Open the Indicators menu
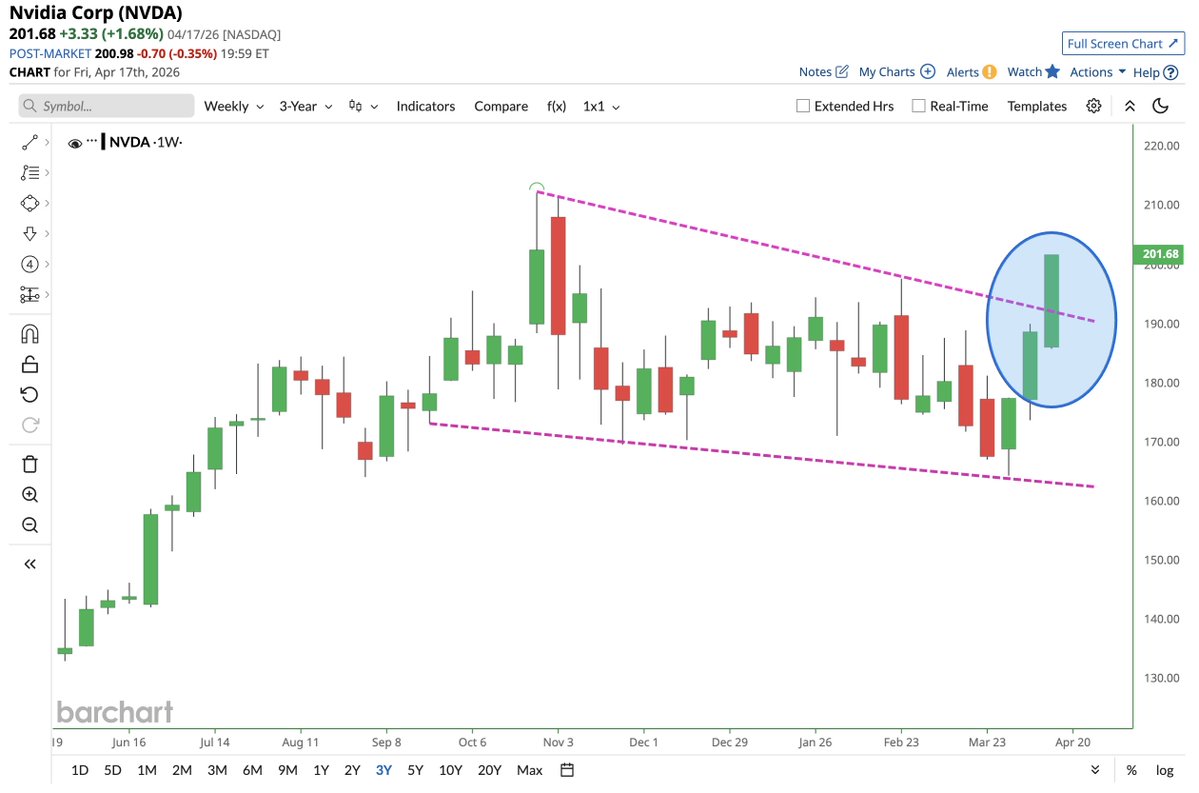 click(x=425, y=106)
